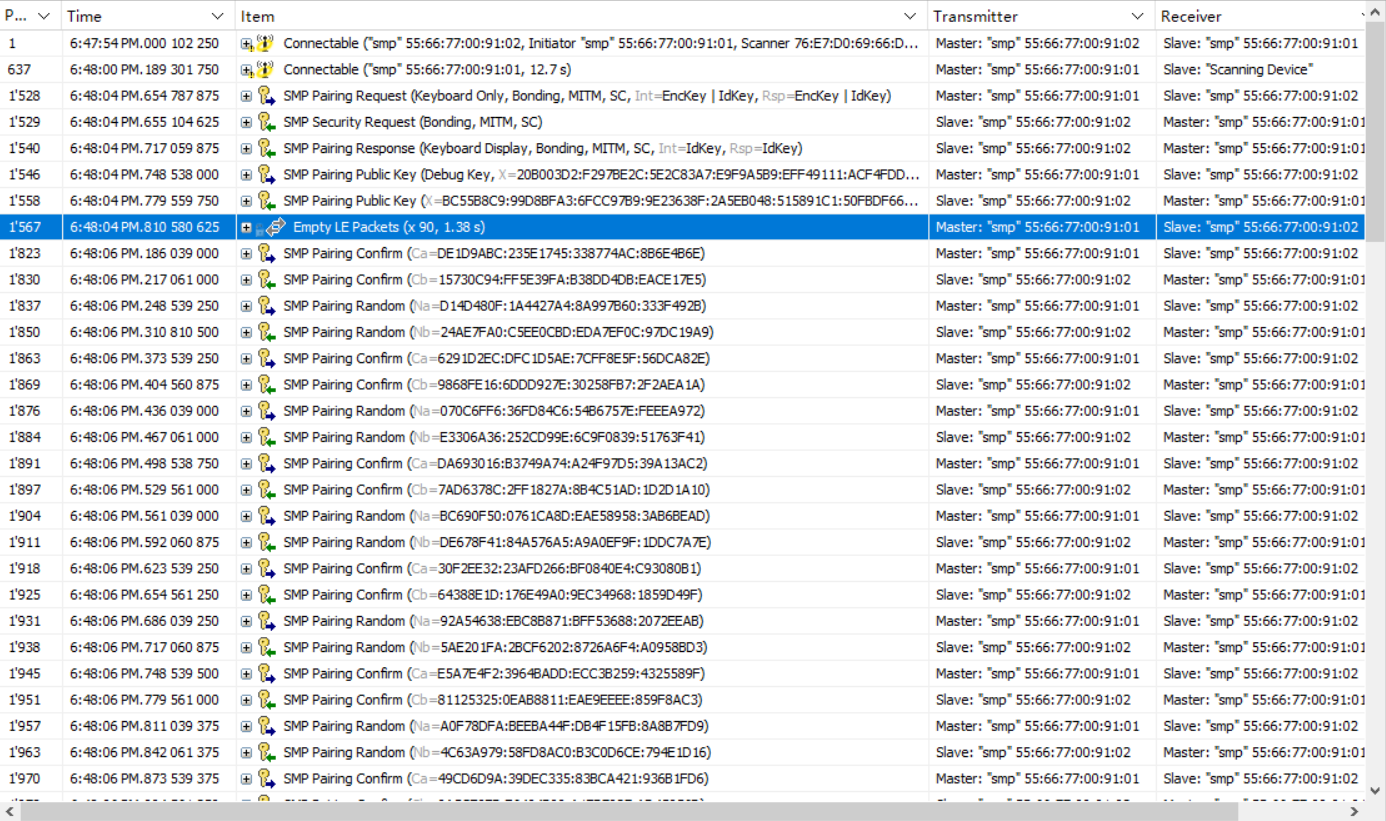Screen dimensions: 1386x821
Task: Select the row for packet 637
Action: point(600,69)
